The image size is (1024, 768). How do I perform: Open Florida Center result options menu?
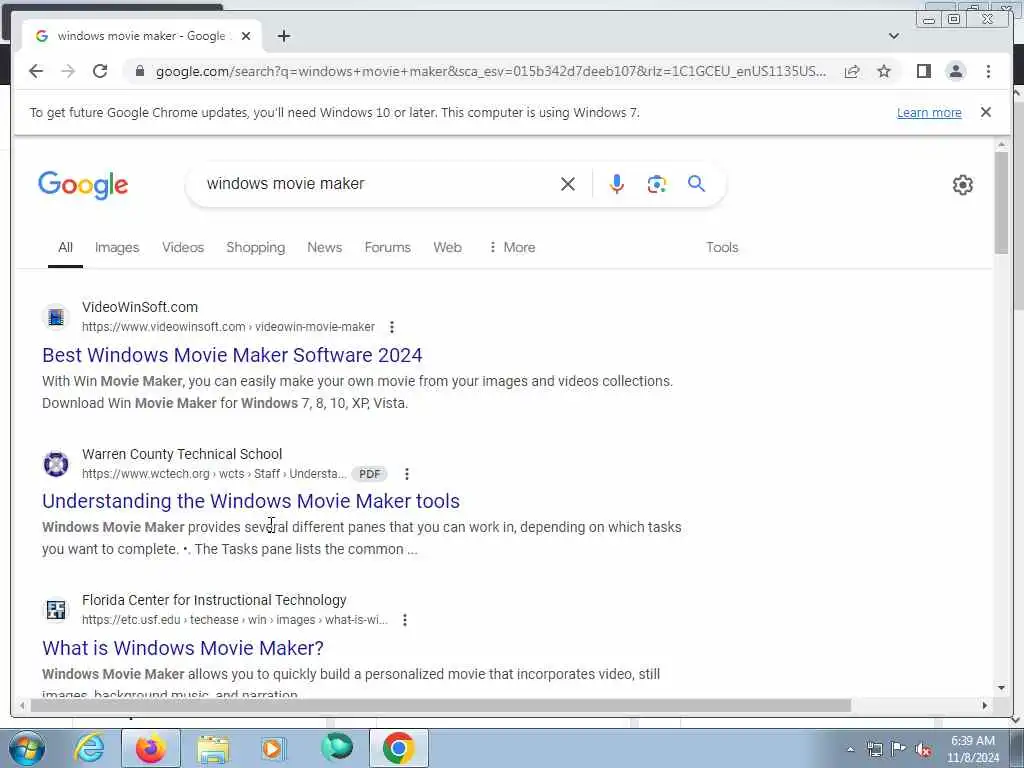405,620
